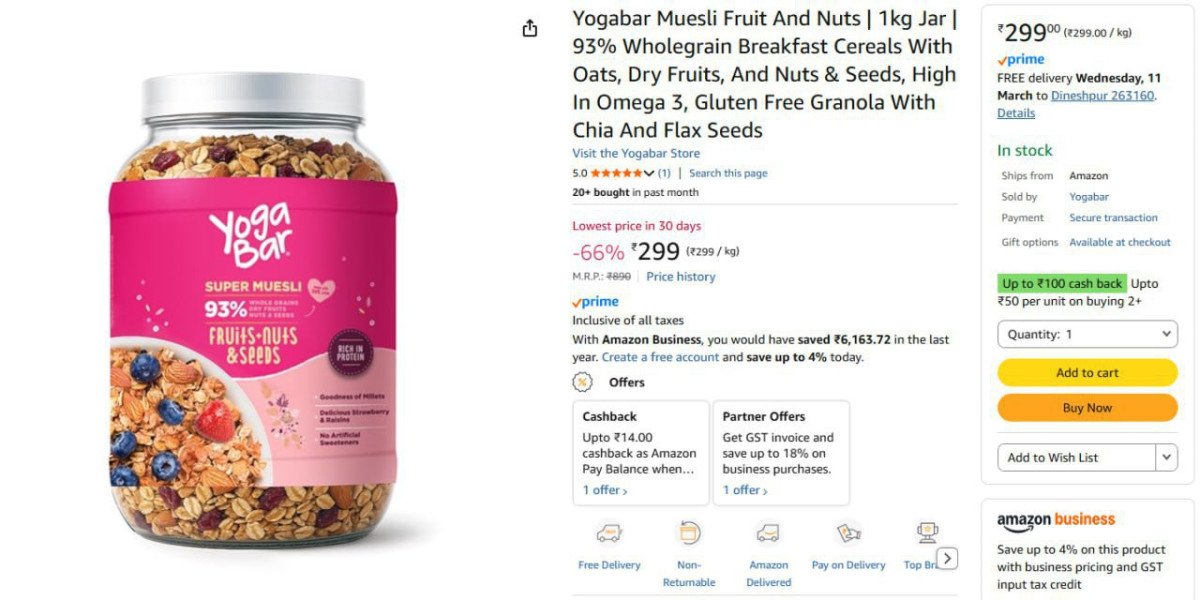Image resolution: width=1200 pixels, height=600 pixels.
Task: Click the Non-Returnable box icon
Action: [x=689, y=533]
